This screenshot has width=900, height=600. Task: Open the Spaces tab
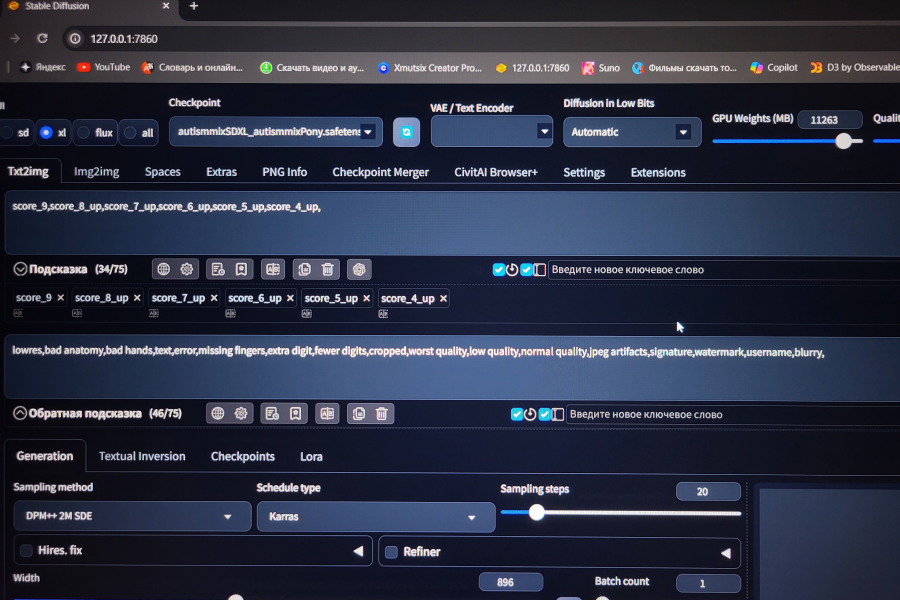click(x=162, y=172)
